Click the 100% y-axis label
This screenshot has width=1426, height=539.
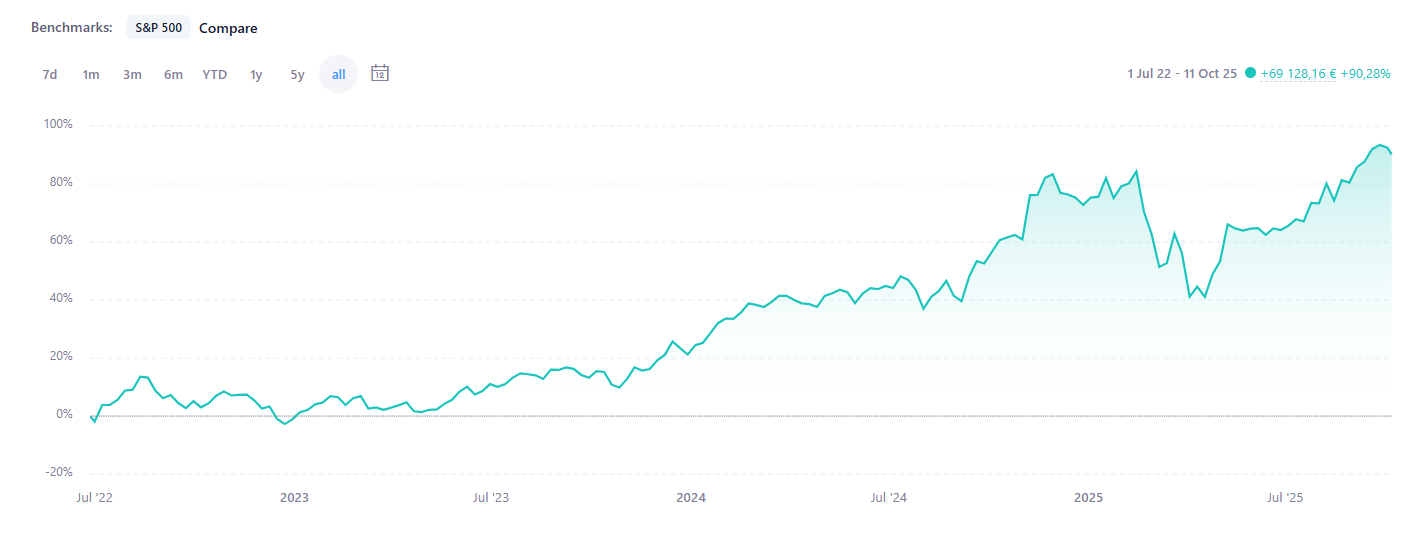point(59,124)
